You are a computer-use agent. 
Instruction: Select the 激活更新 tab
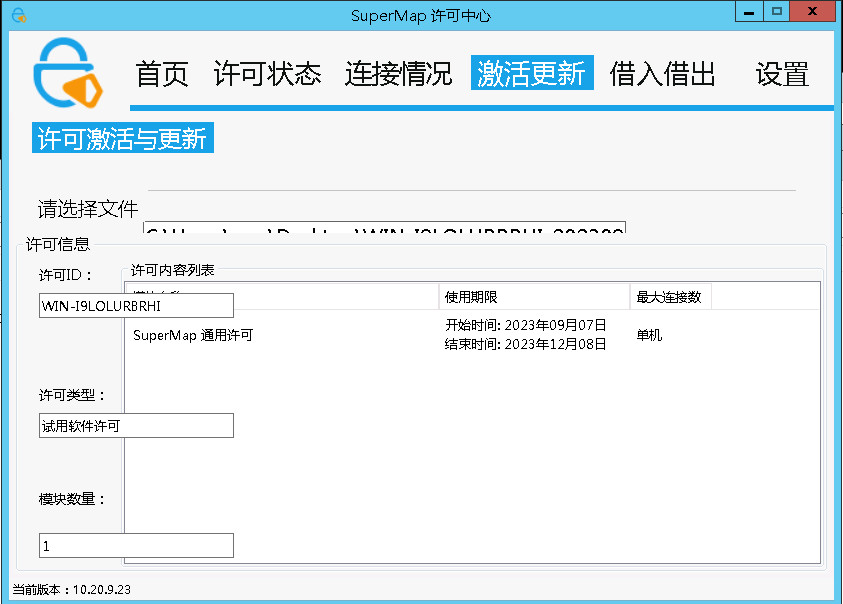tap(532, 73)
